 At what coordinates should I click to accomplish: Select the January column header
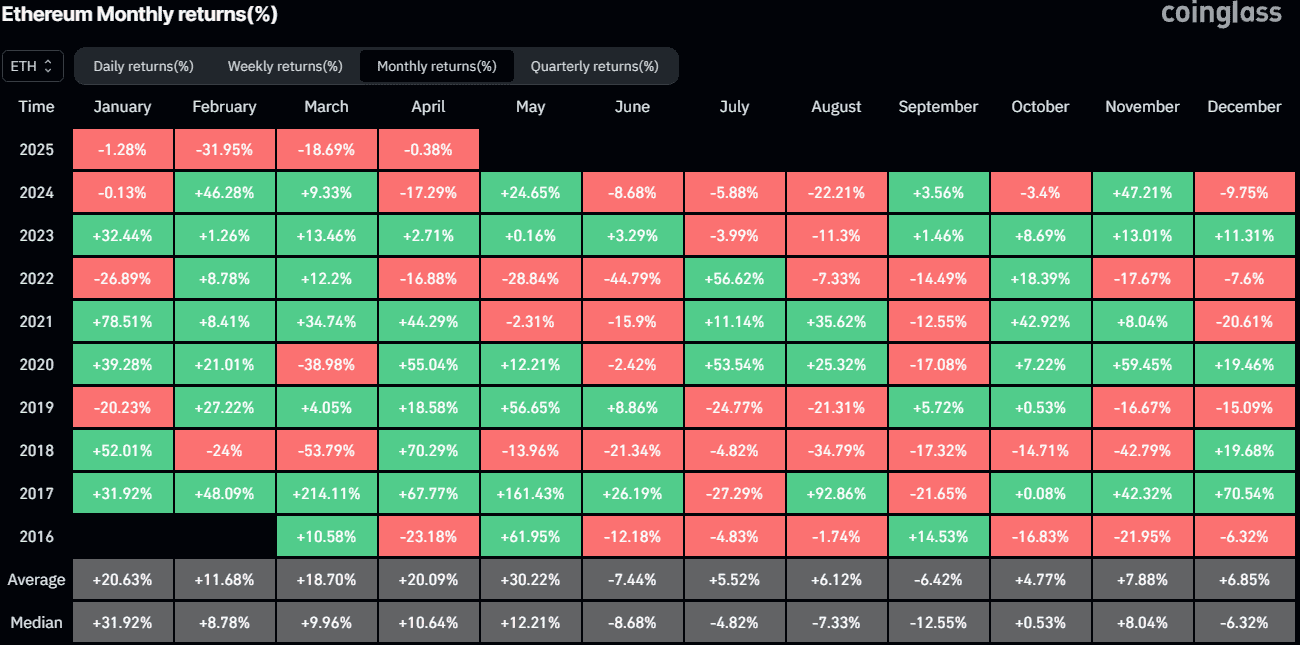pyautogui.click(x=122, y=106)
